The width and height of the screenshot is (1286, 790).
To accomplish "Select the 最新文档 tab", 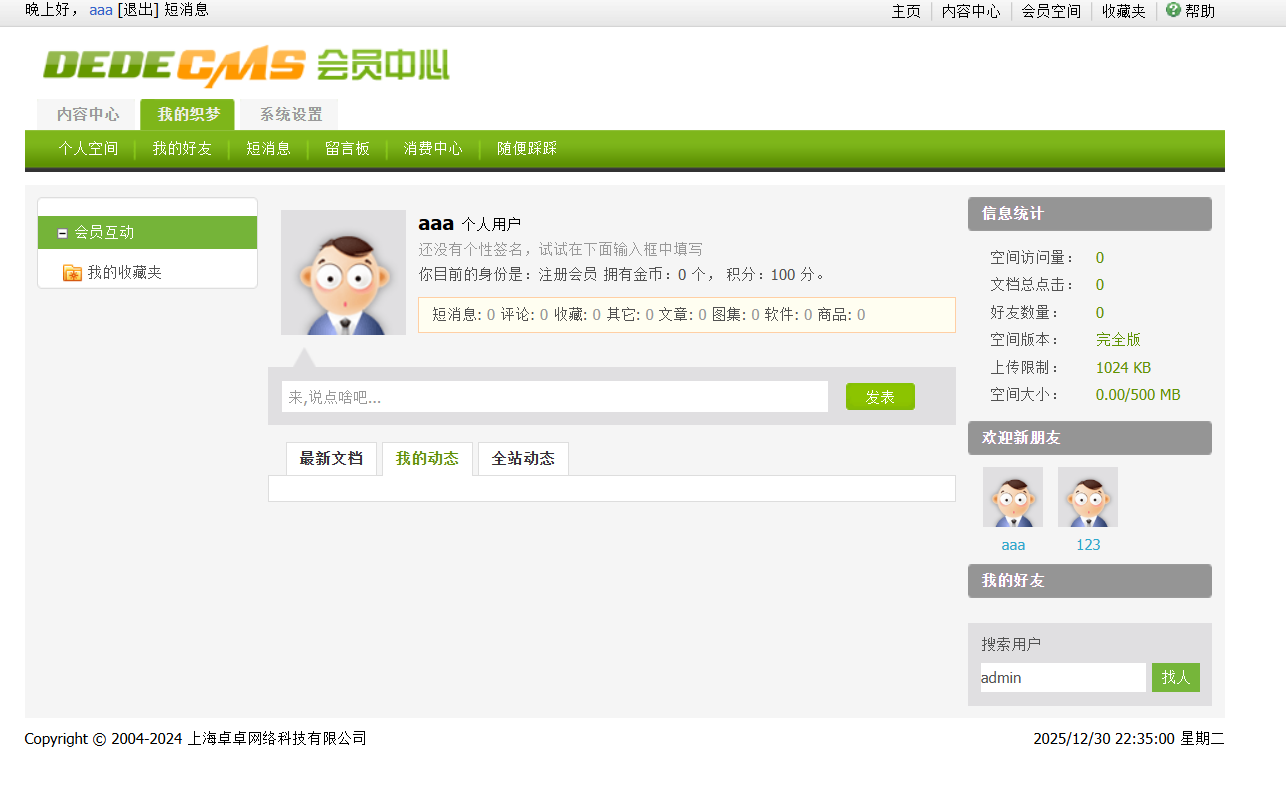I will point(331,459).
